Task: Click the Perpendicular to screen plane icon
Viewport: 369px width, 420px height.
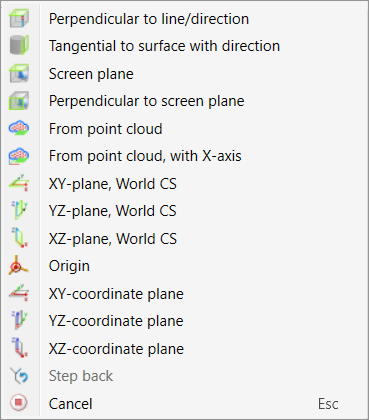Action: pyautogui.click(x=19, y=101)
